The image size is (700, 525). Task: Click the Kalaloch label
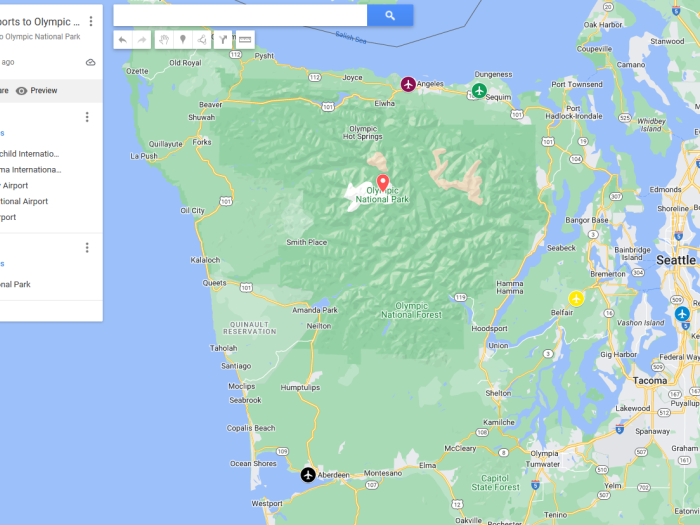tap(205, 260)
